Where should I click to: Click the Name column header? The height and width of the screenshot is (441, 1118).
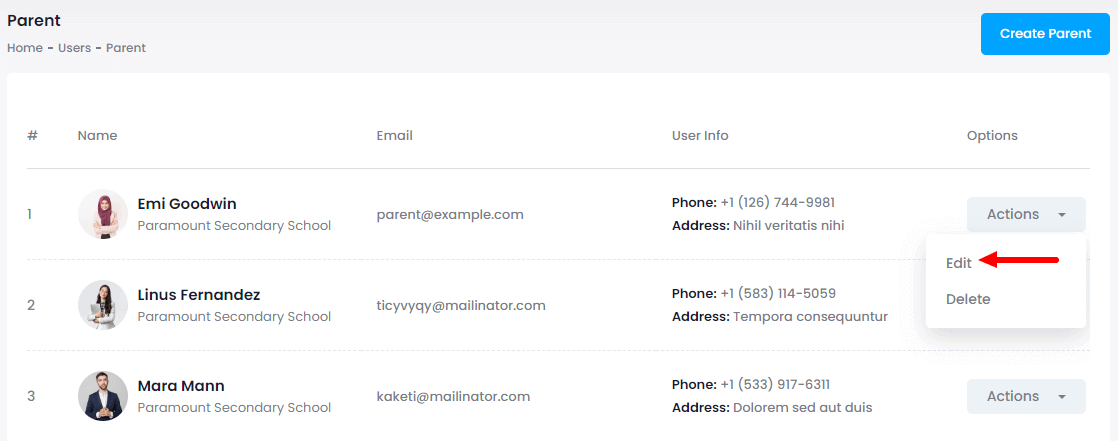[x=97, y=136]
